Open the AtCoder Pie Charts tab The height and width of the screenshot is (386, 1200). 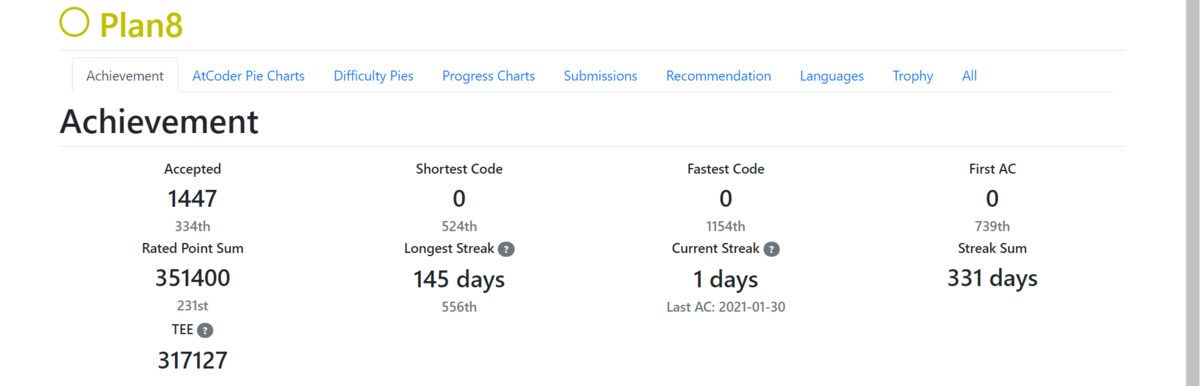coord(248,76)
